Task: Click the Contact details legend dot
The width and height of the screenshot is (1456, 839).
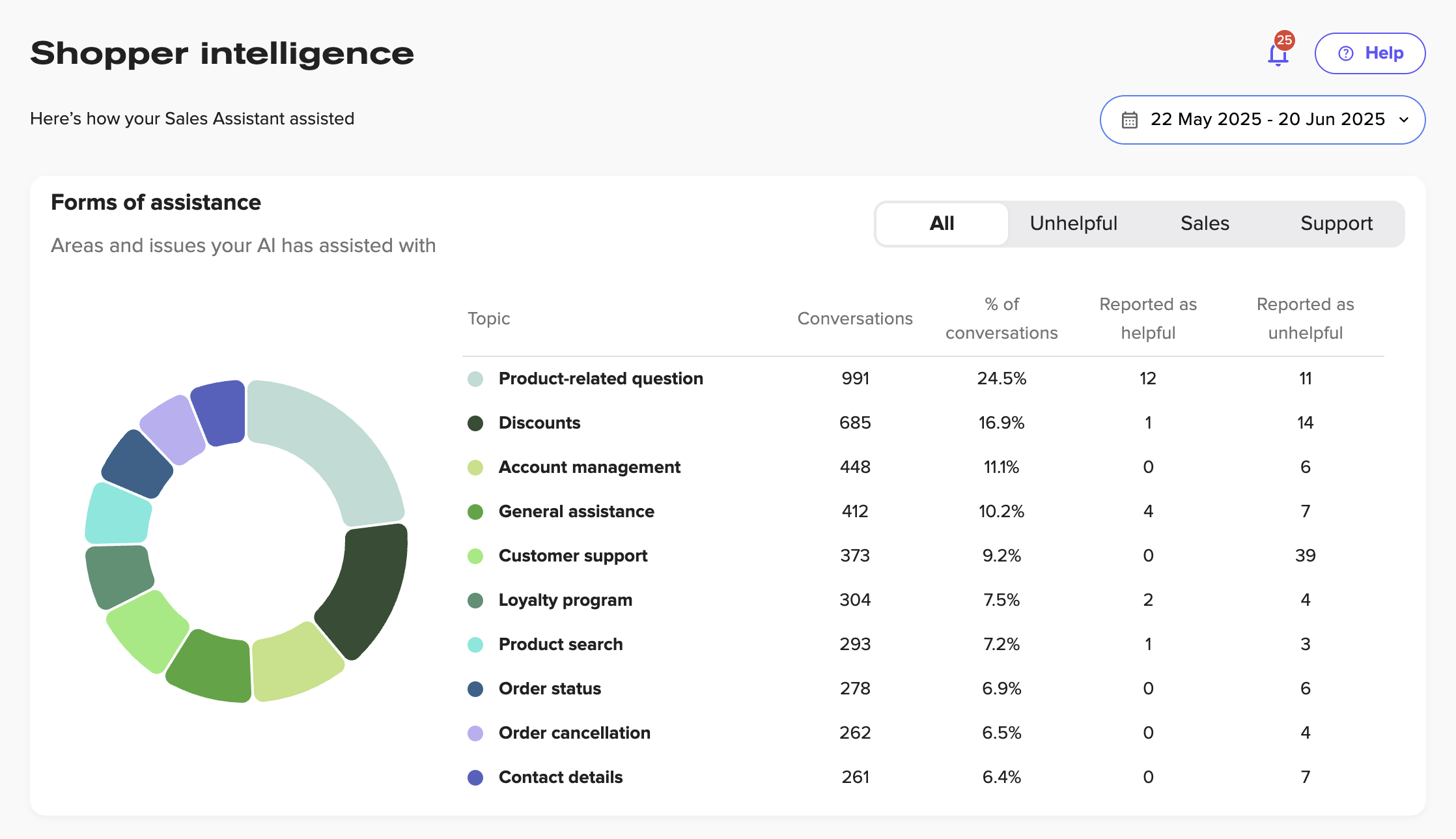Action: (x=475, y=778)
